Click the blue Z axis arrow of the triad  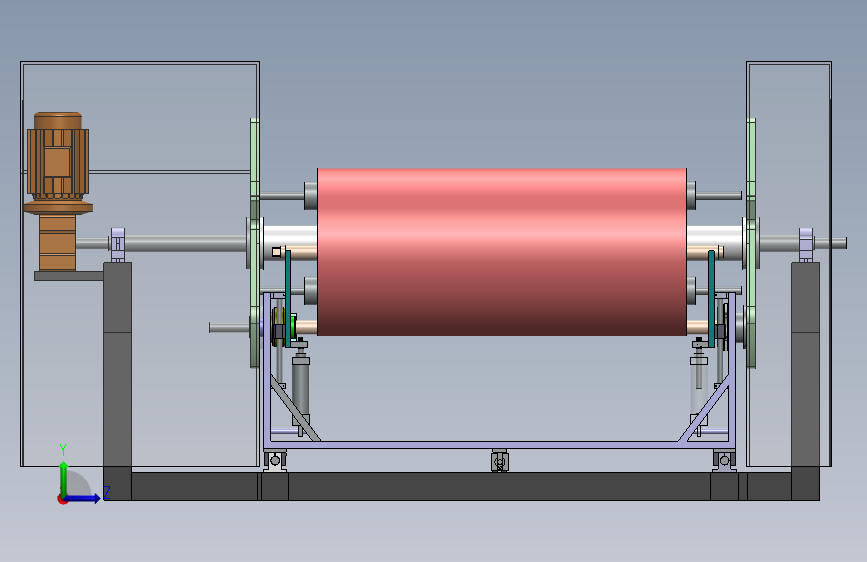coord(83,498)
